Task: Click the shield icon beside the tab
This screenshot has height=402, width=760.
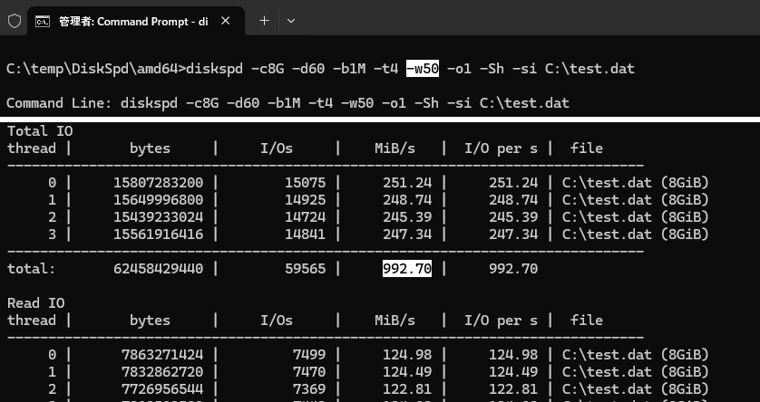Action: point(15,21)
